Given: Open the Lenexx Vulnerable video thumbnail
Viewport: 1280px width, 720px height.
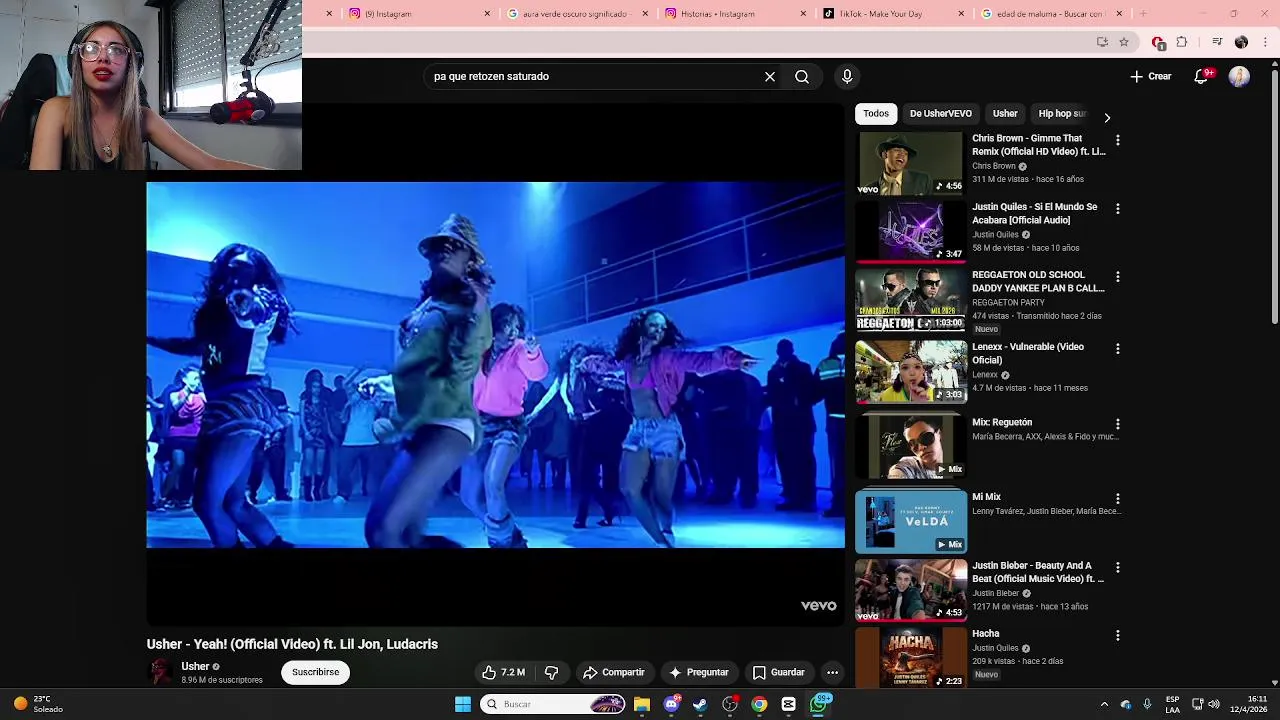Looking at the screenshot, I should coord(910,371).
